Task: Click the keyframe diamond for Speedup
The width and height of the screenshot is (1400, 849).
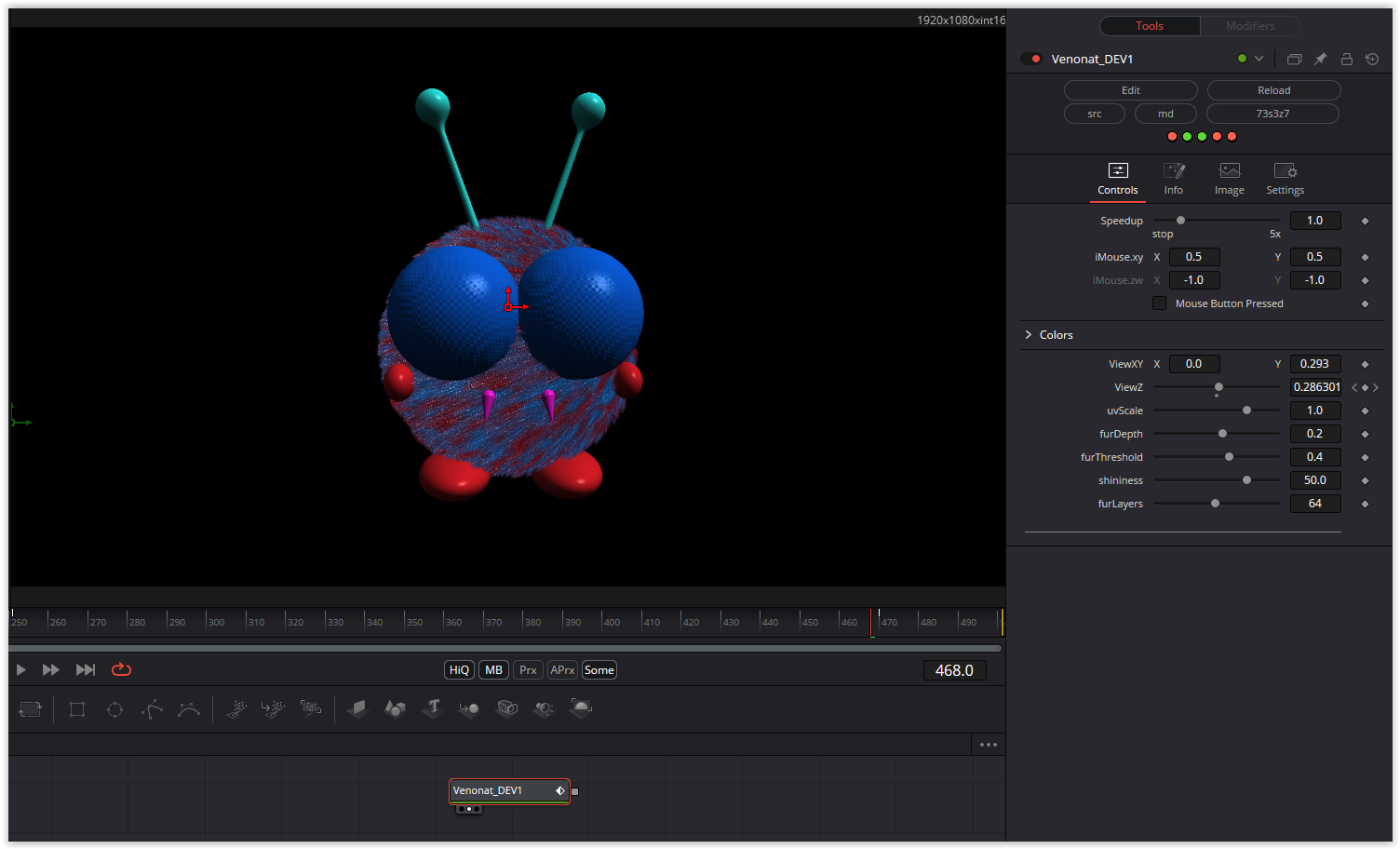Action: pyautogui.click(x=1365, y=221)
